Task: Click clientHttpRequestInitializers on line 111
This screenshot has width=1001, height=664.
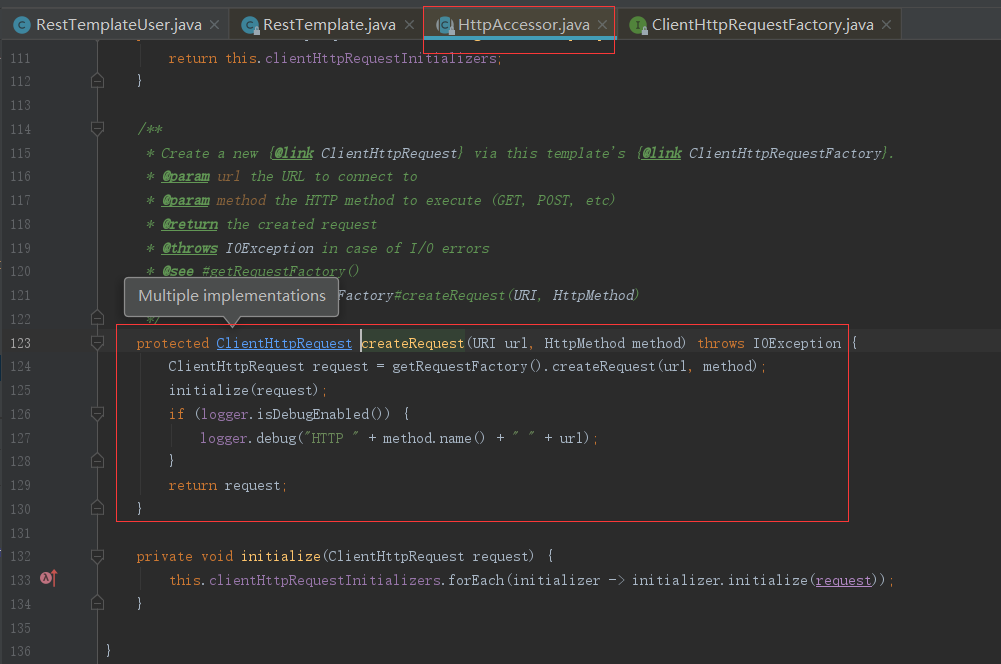Action: [381, 59]
